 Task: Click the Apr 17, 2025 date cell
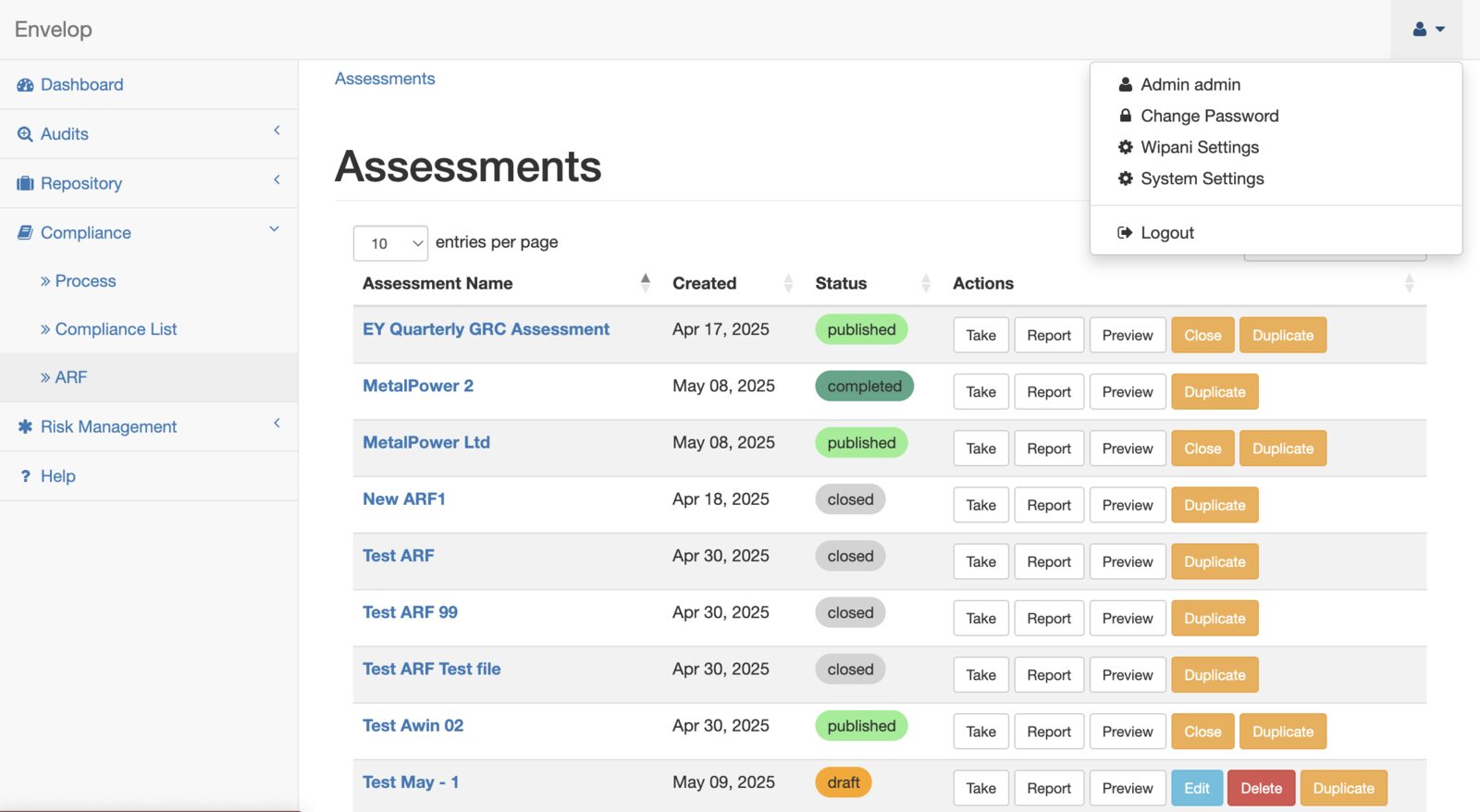tap(721, 329)
